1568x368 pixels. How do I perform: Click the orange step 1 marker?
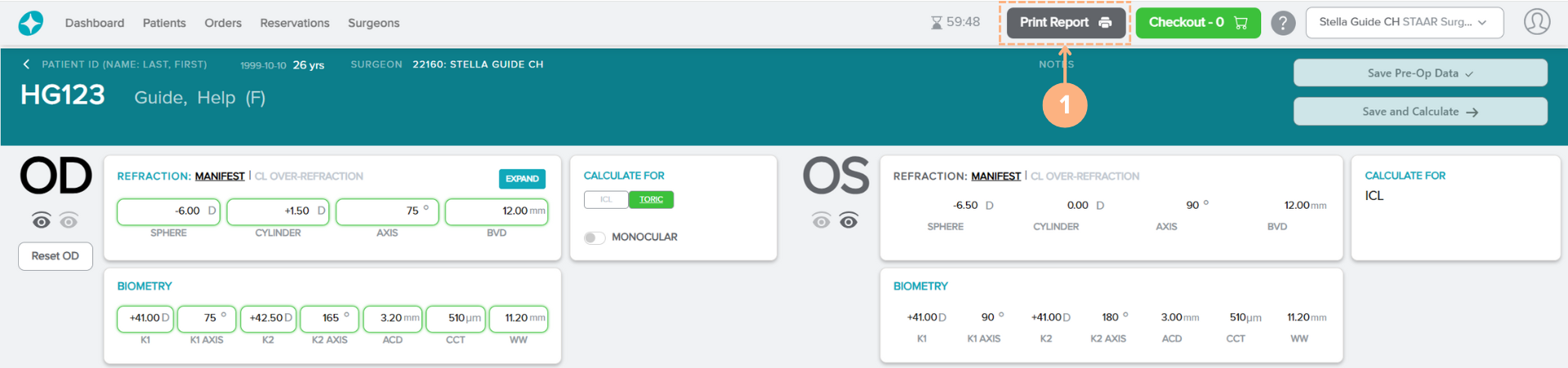tap(1064, 105)
